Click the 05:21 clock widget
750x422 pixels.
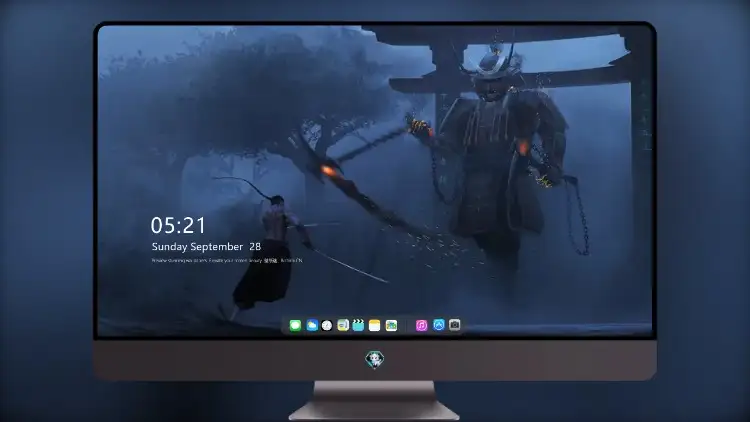[x=178, y=225]
